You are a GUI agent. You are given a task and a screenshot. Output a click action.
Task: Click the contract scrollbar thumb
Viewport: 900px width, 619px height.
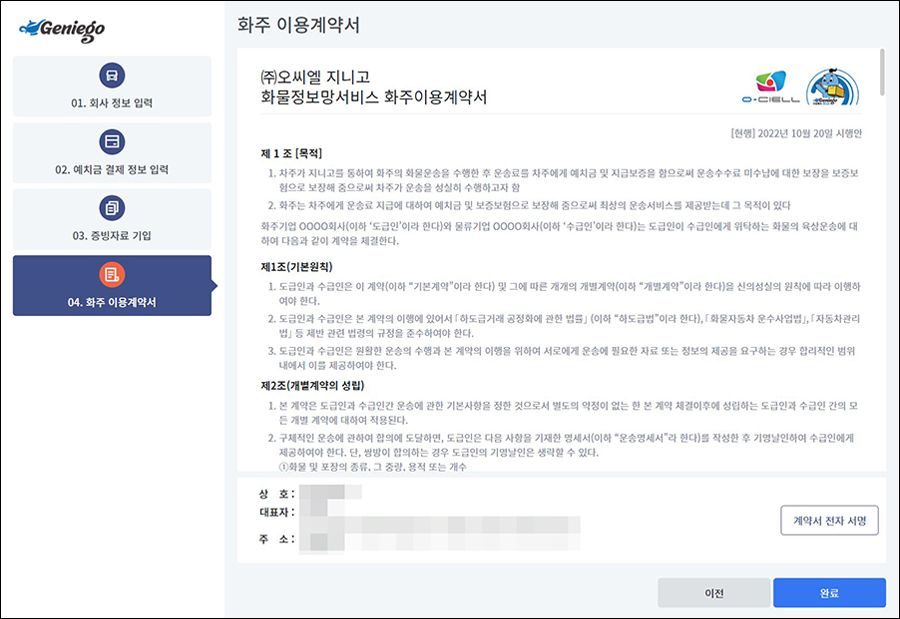(882, 72)
